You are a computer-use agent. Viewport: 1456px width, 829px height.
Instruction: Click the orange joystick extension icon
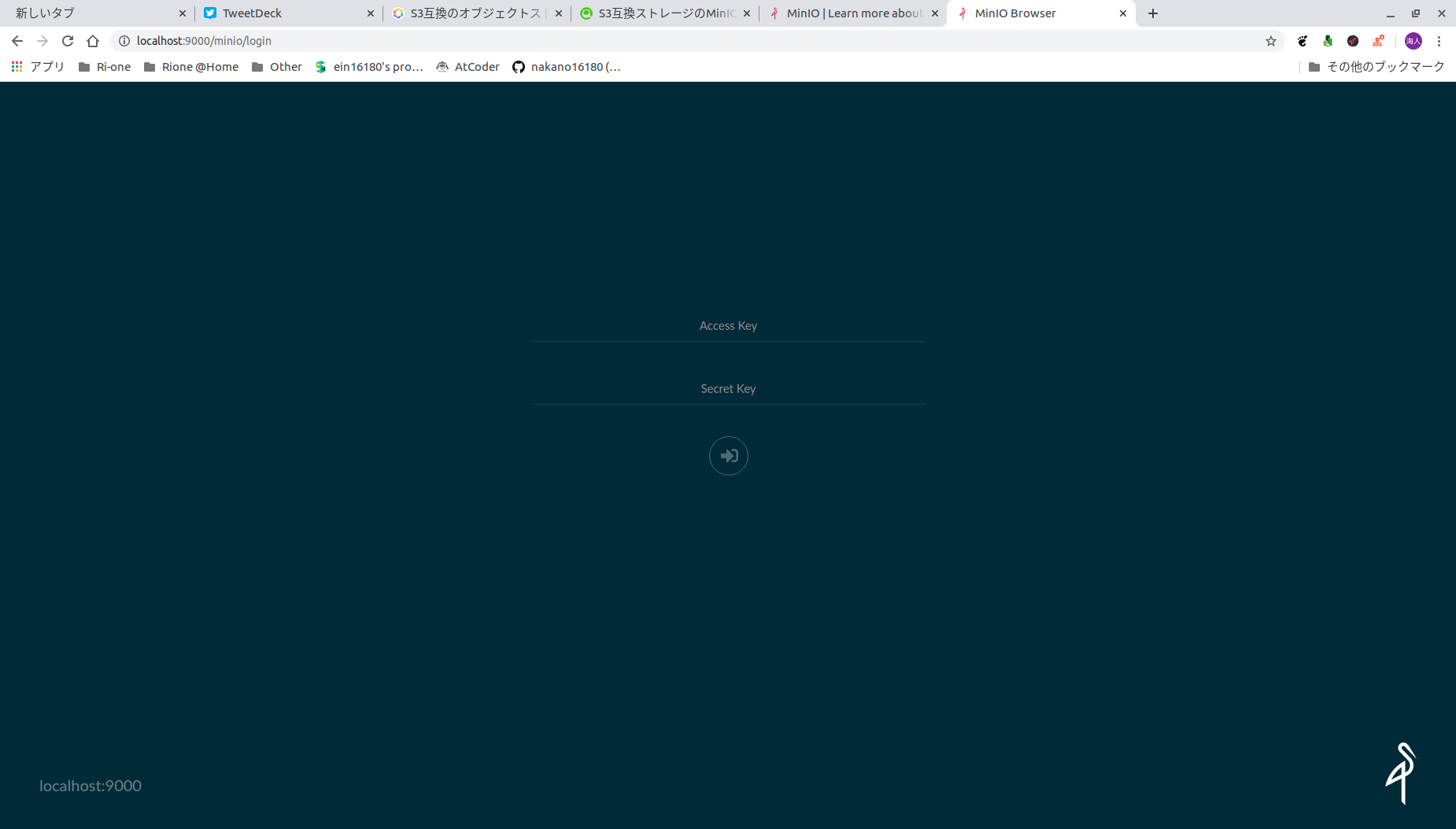1379,40
